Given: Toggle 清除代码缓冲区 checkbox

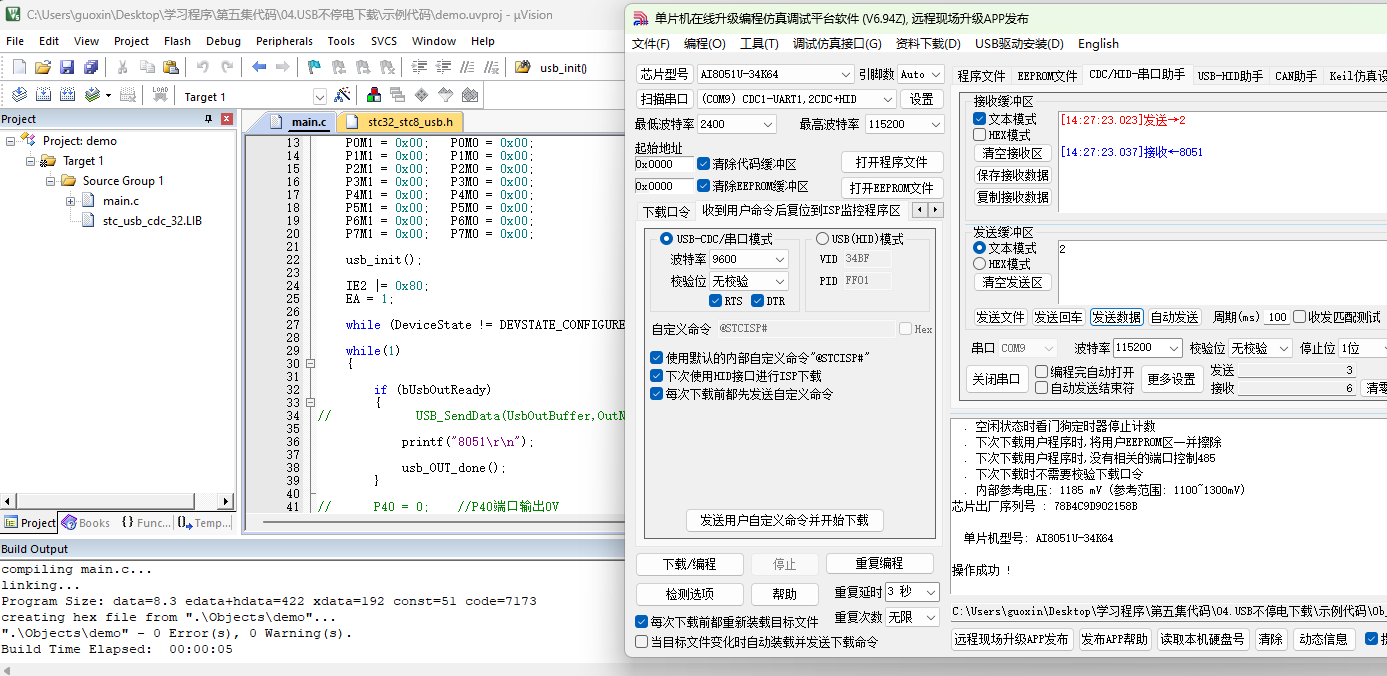Looking at the screenshot, I should pyautogui.click(x=704, y=164).
